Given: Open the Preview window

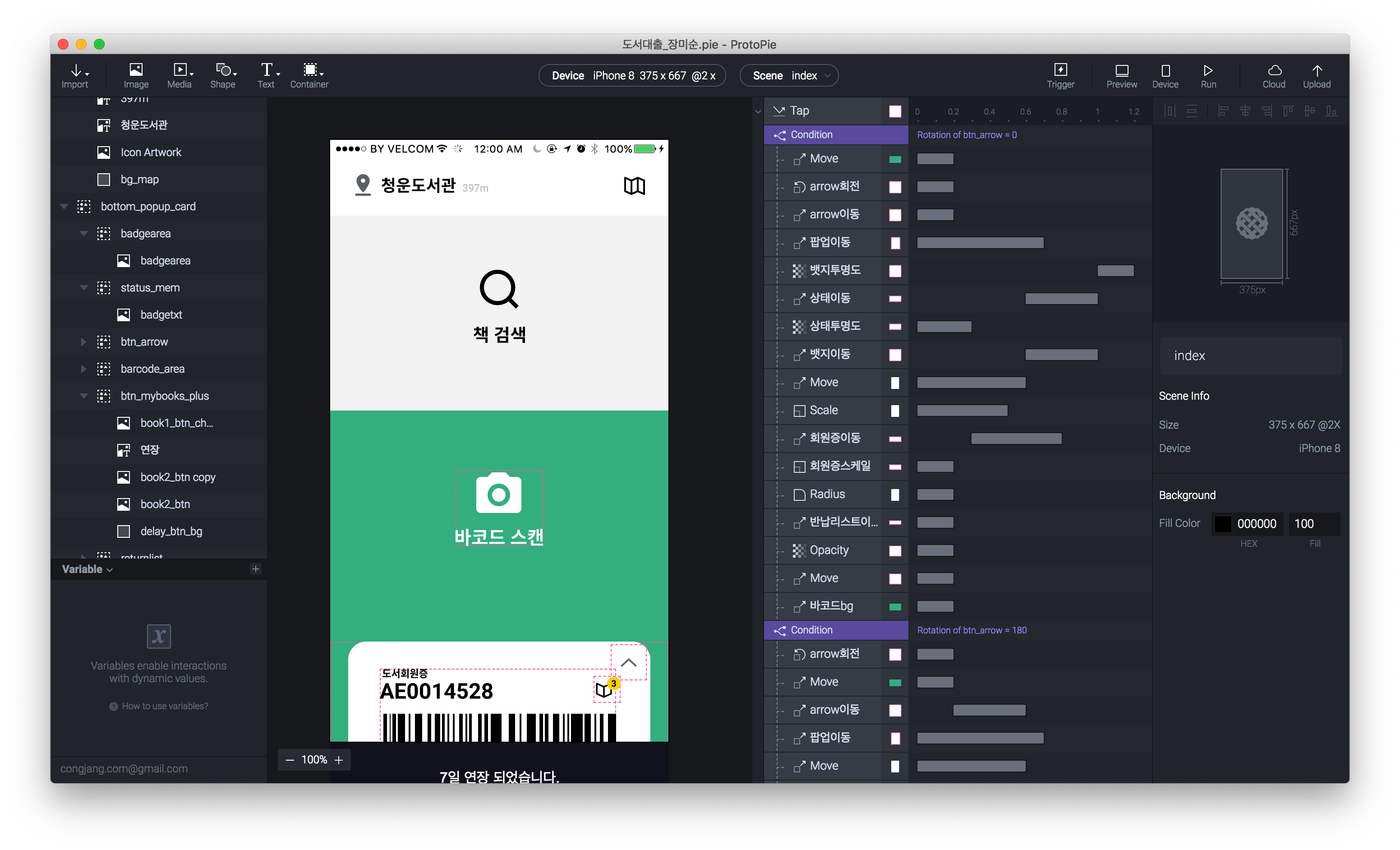Looking at the screenshot, I should click(1122, 75).
